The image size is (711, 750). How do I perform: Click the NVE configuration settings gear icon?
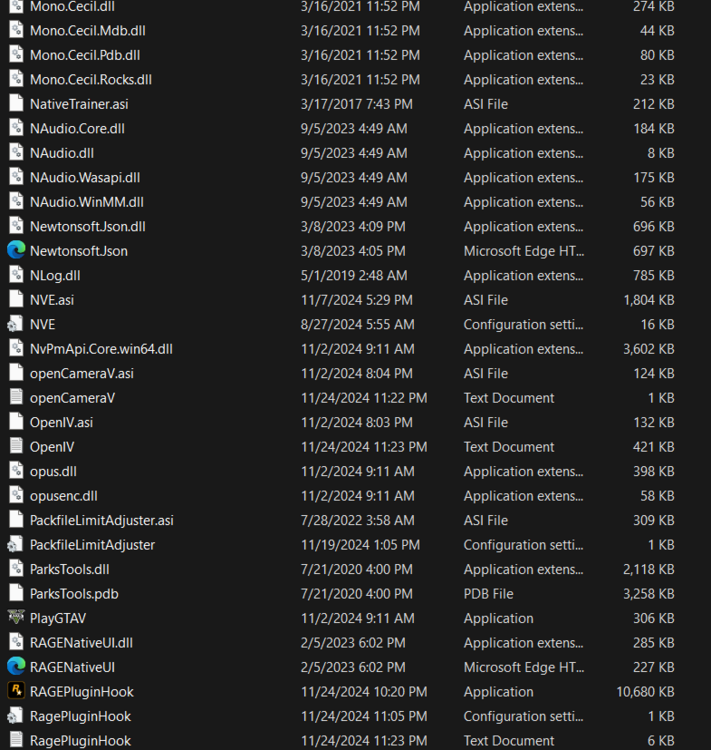(x=15, y=324)
